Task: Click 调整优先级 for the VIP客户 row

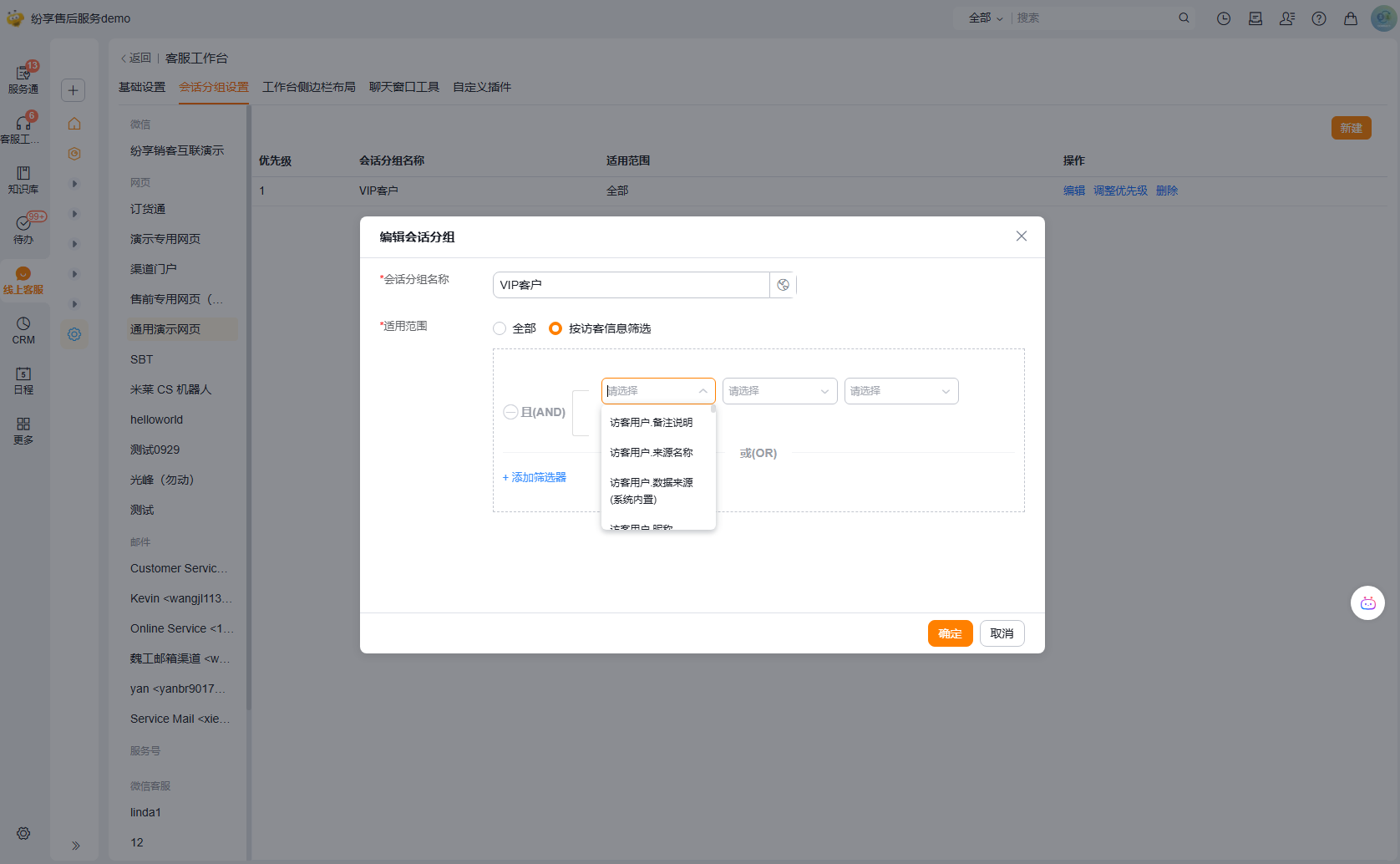Action: point(1121,191)
